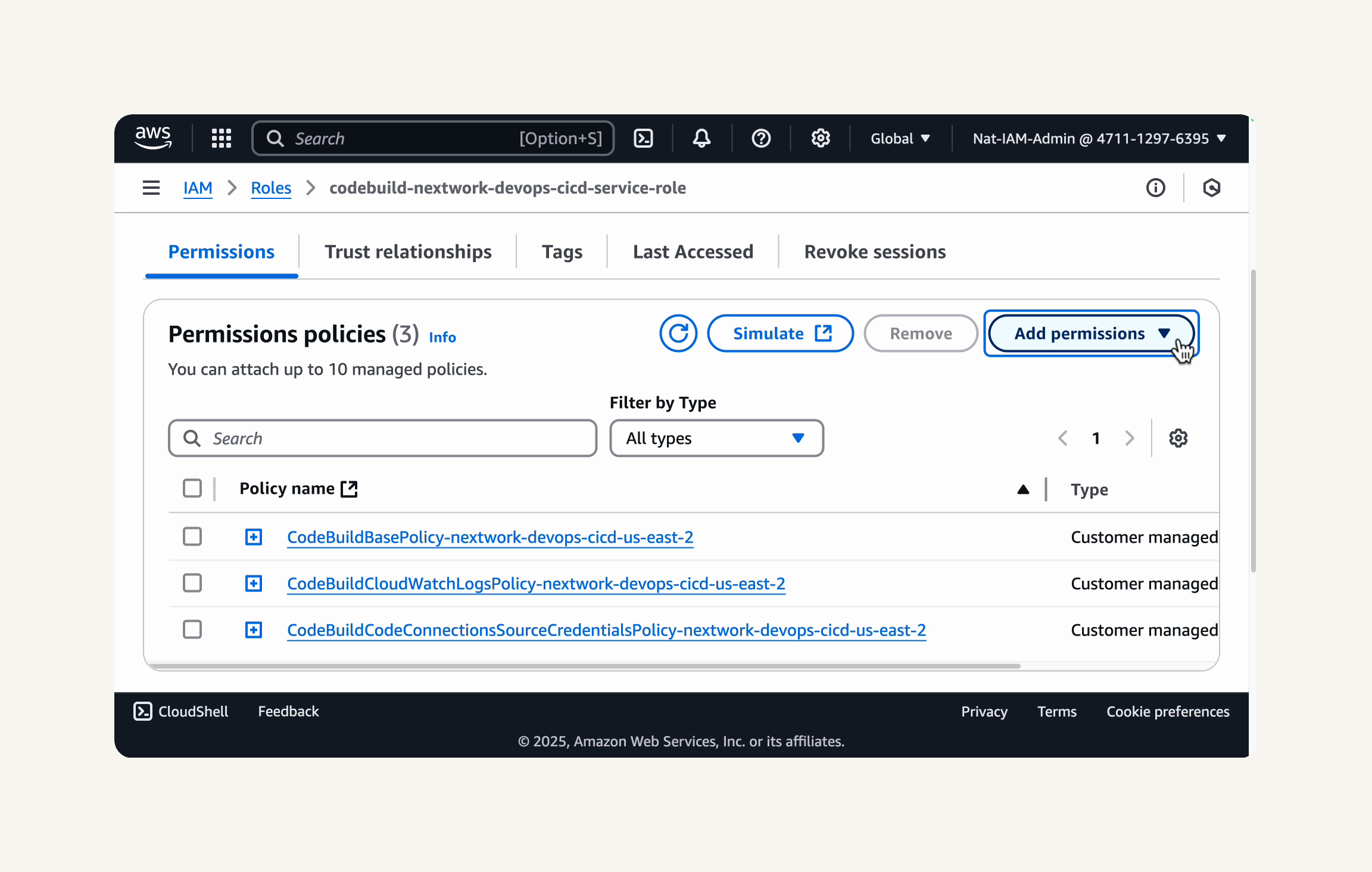Click Customer managed in the CodeConnectionsSourceCredentialsPolicy row
Screen dimensions: 1372x872
1144,630
